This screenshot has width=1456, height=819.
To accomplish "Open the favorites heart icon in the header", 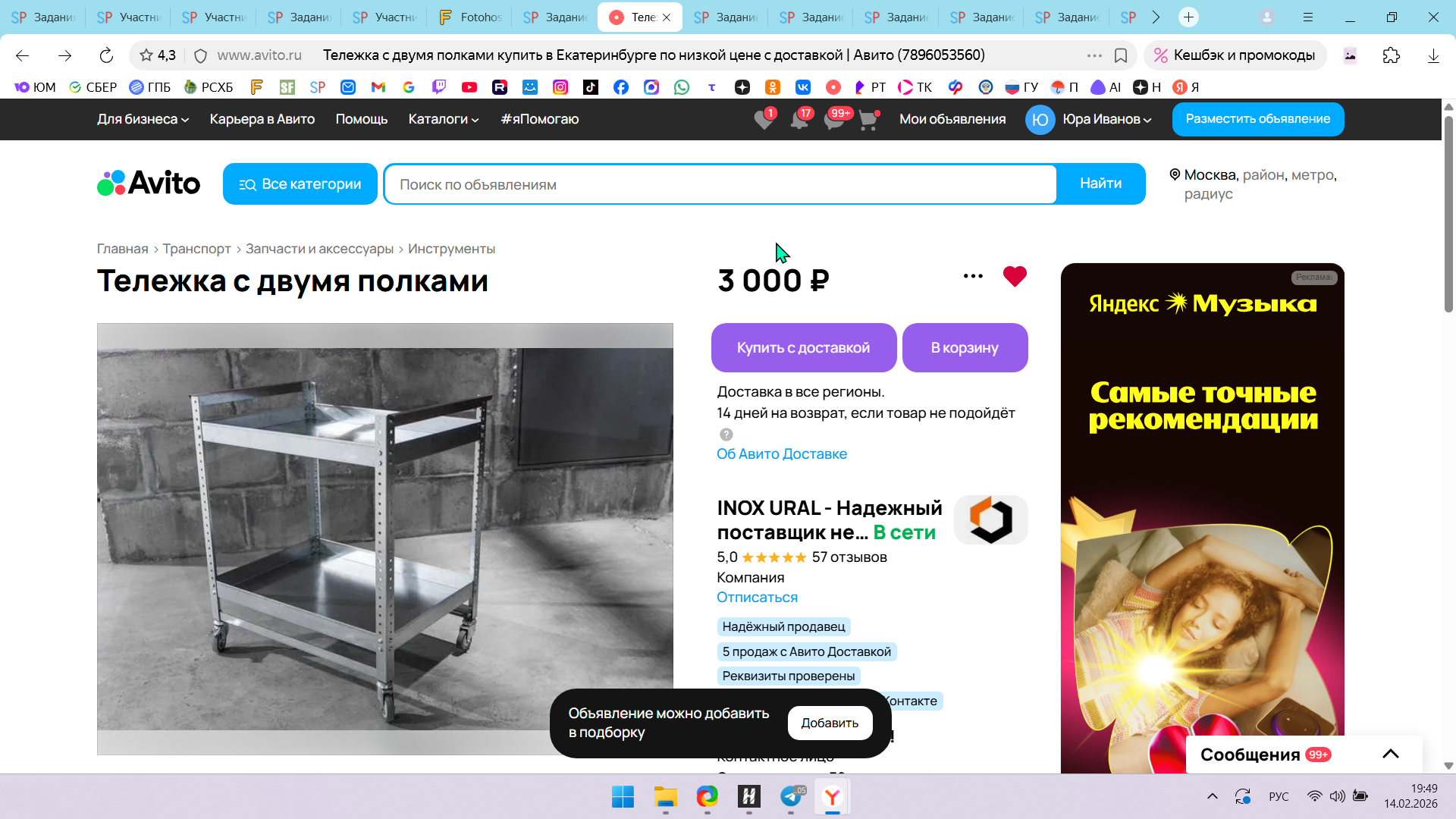I will (764, 120).
